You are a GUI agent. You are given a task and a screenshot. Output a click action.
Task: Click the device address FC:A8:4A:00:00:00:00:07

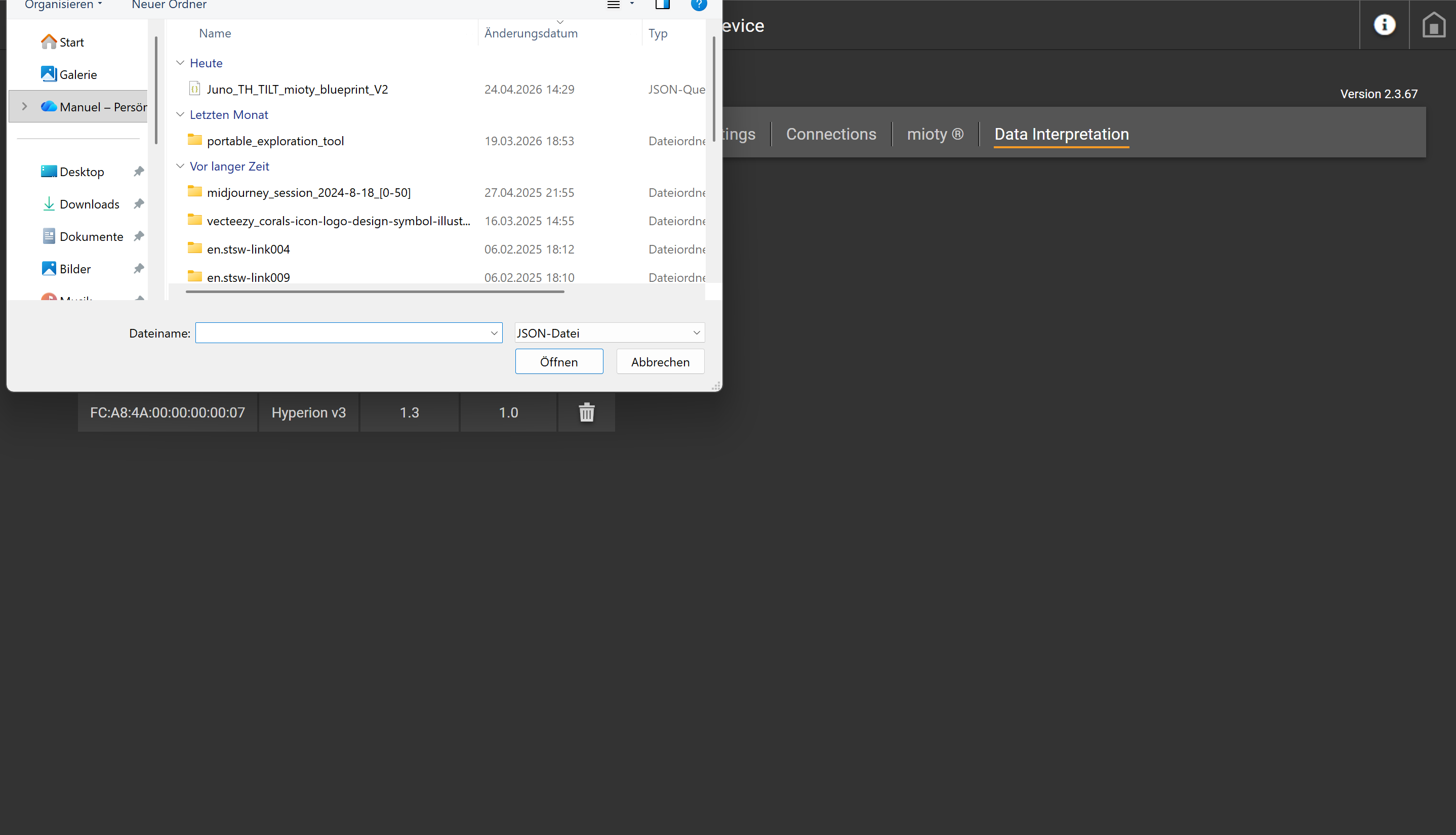(x=168, y=412)
